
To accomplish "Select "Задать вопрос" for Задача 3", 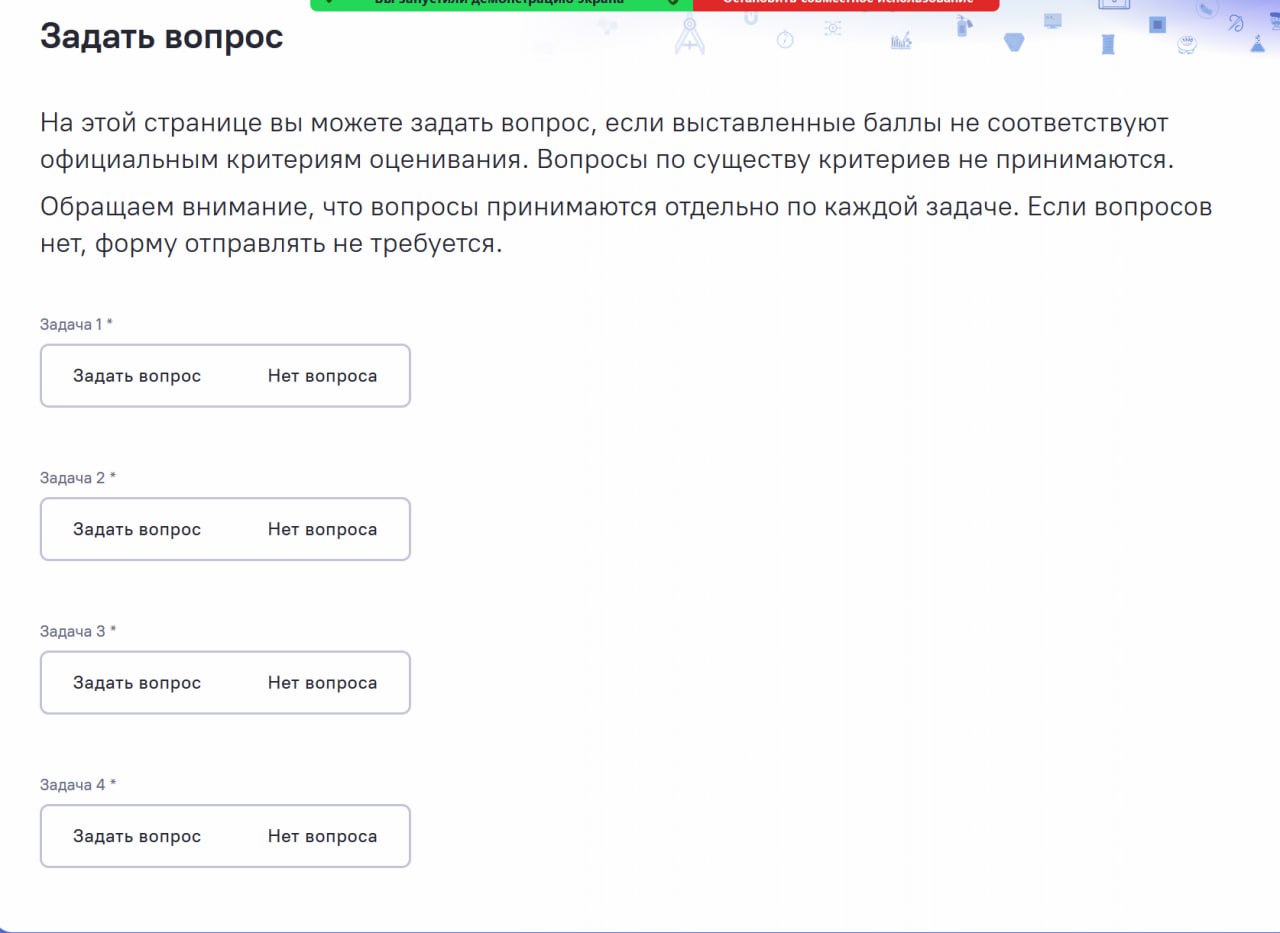I will [x=137, y=683].
